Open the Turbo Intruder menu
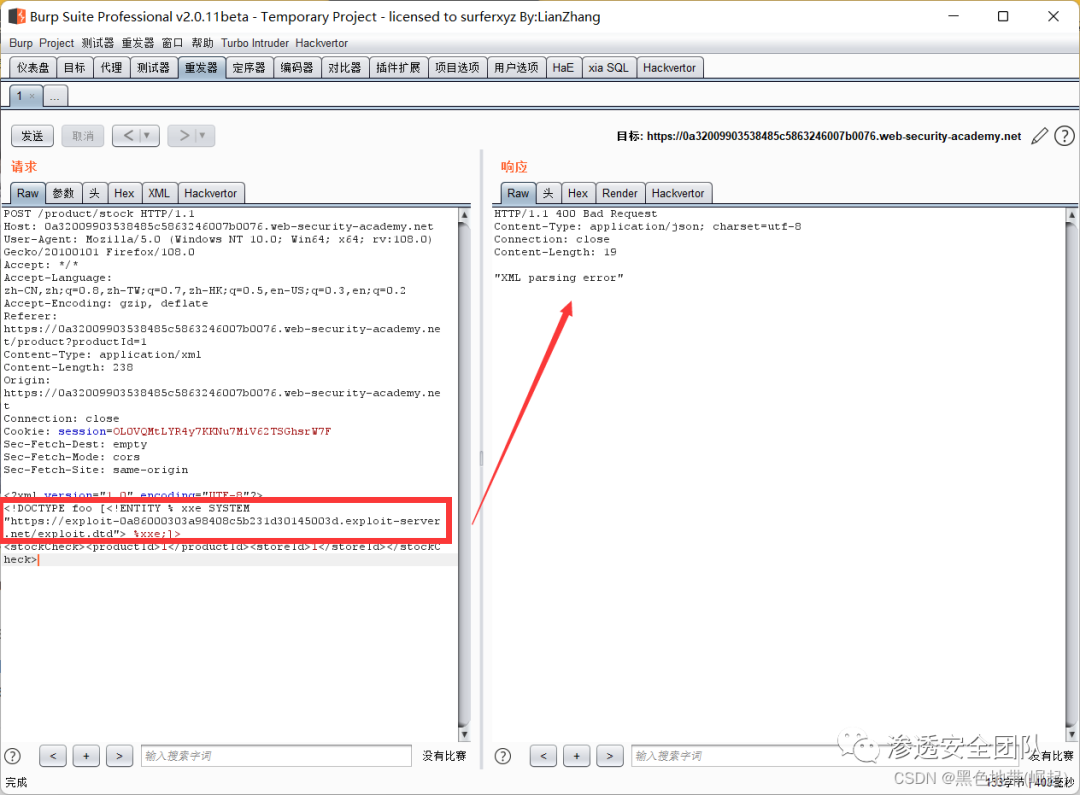 255,43
